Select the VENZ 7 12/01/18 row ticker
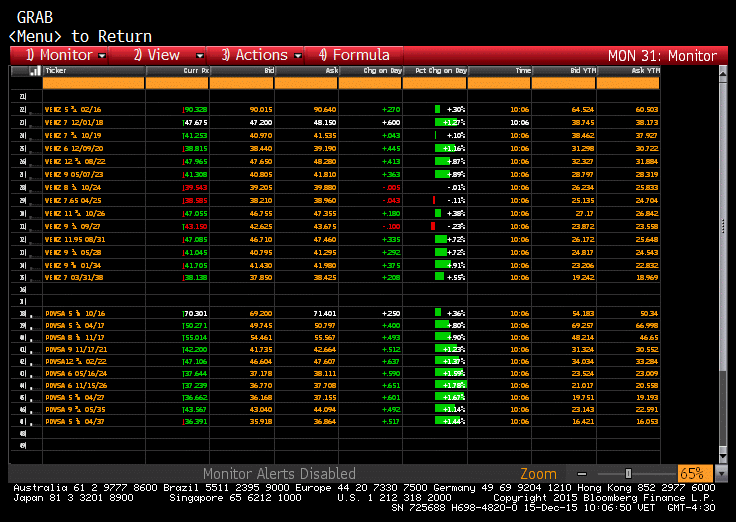 [74, 123]
